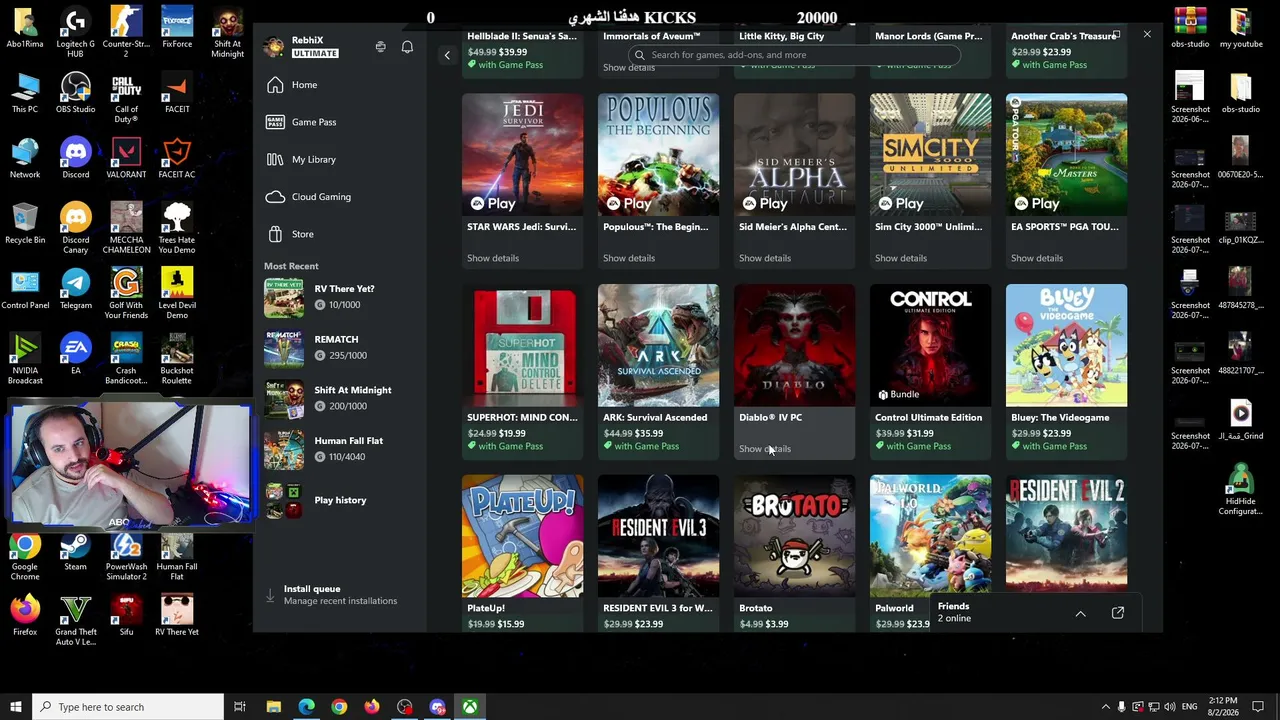Open the ARK: Survival Ascended card
The width and height of the screenshot is (1280, 720).
(659, 371)
